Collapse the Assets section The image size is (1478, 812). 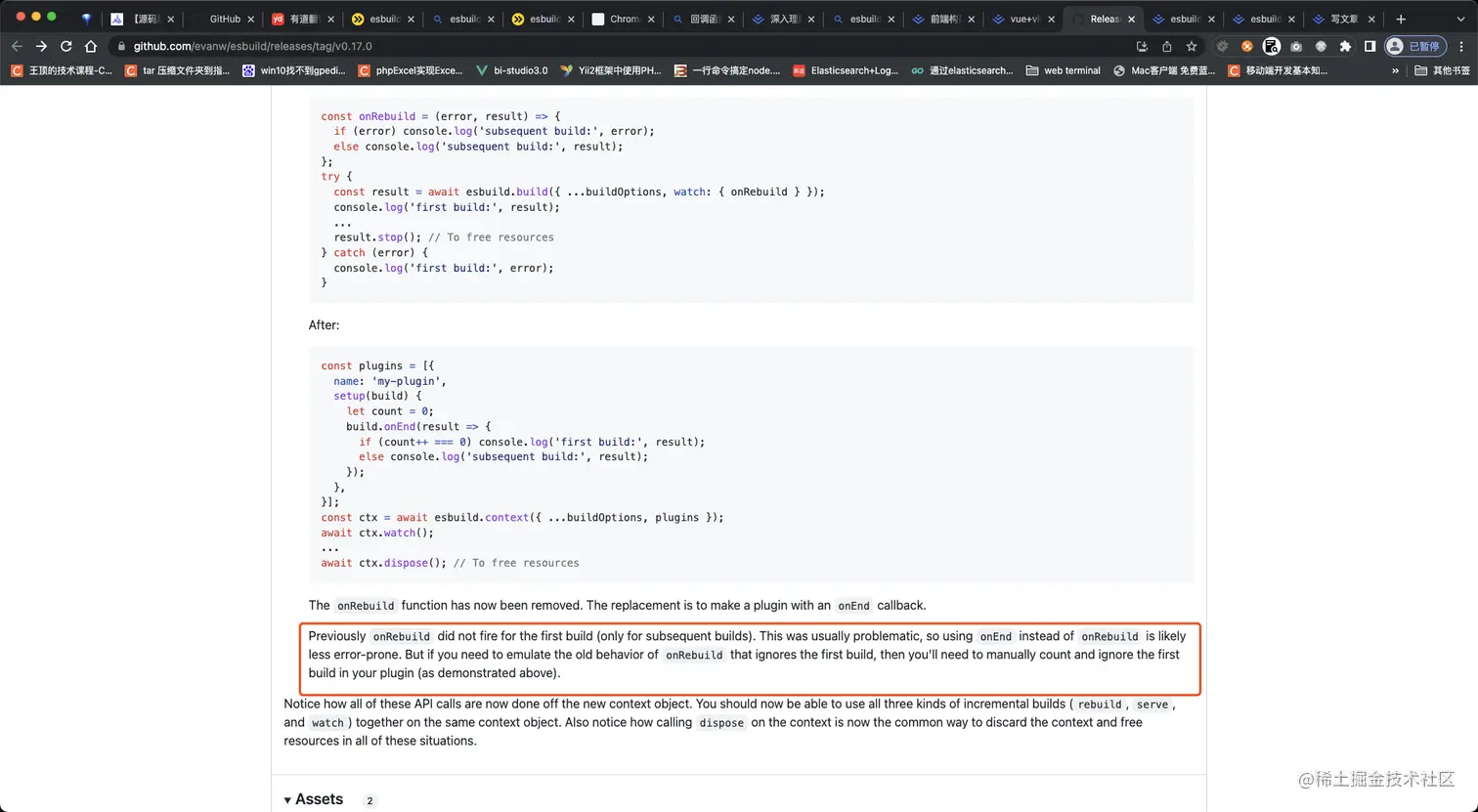tap(314, 799)
